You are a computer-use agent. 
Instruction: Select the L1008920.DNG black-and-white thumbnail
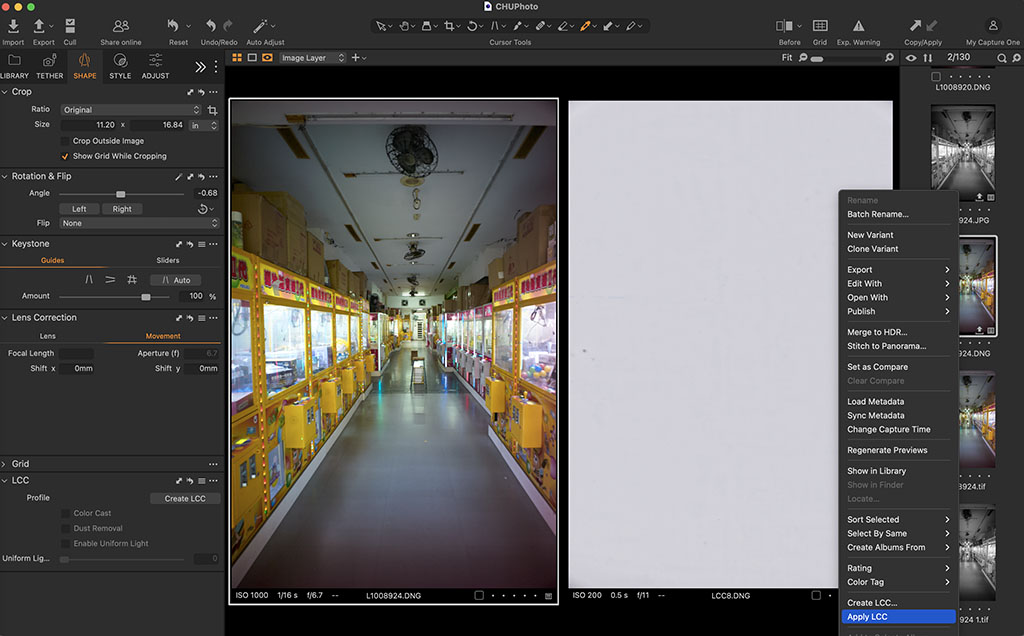point(962,150)
